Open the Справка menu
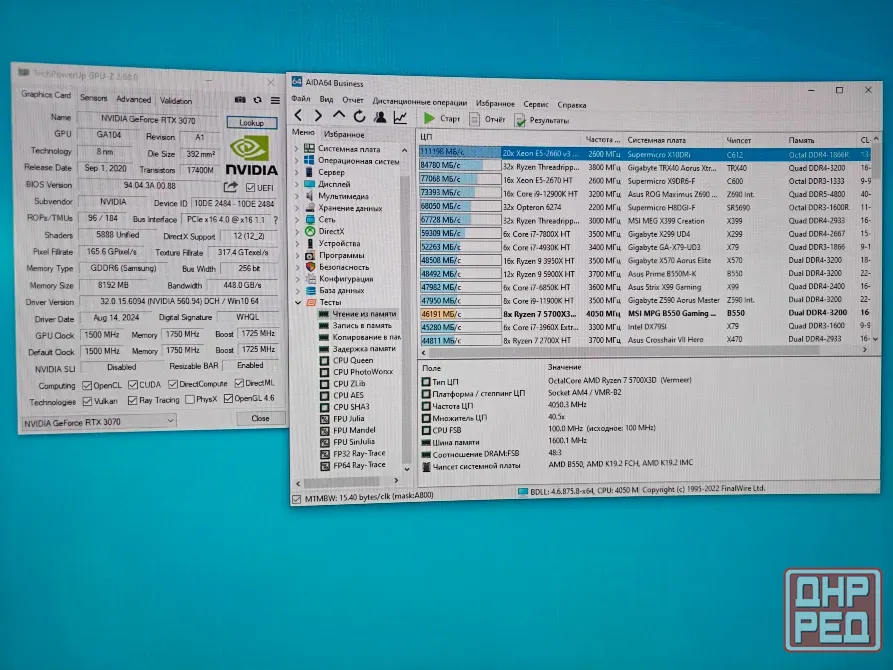The width and height of the screenshot is (893, 670). coord(572,105)
